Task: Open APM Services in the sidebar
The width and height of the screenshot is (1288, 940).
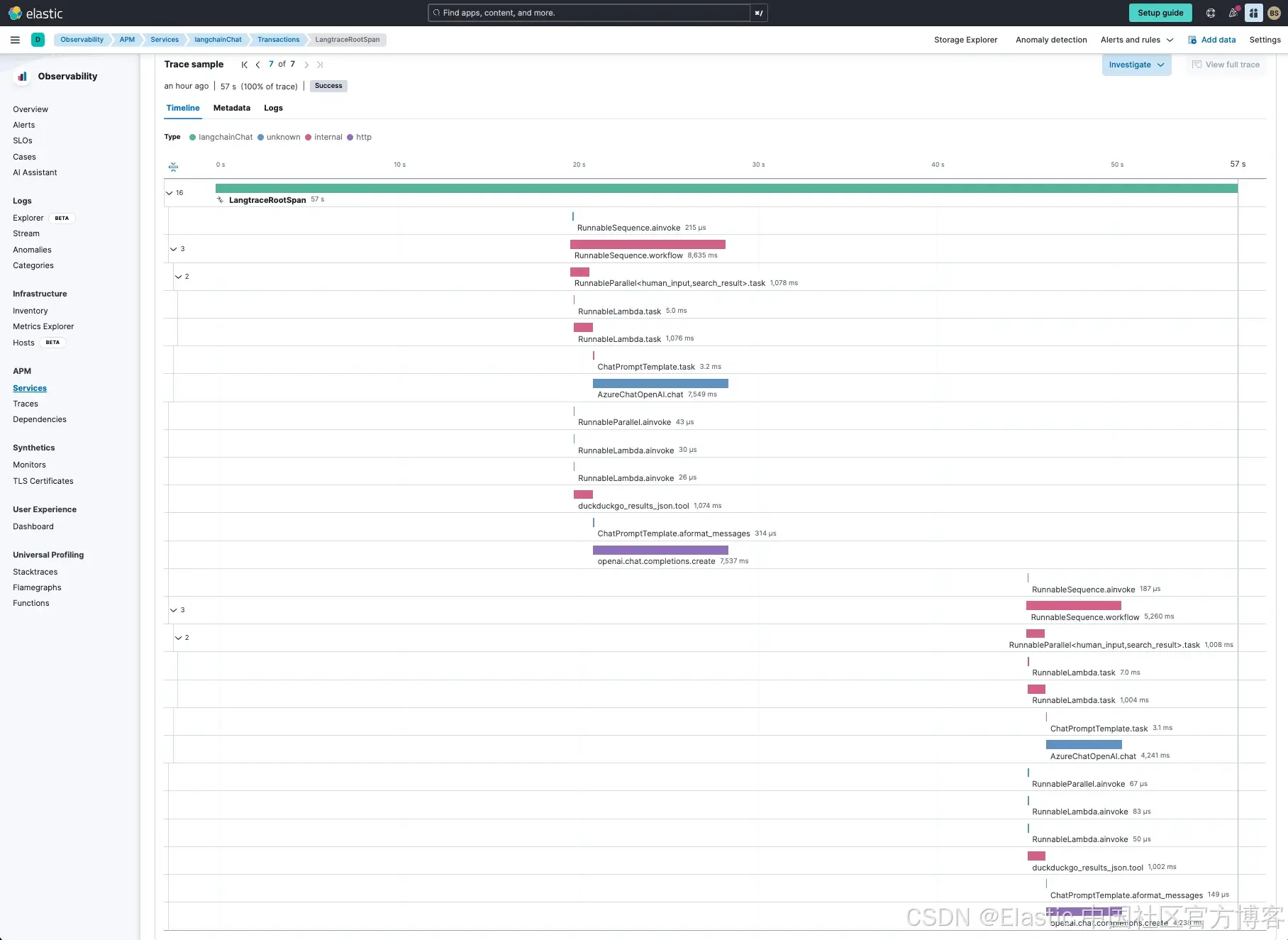Action: [x=30, y=388]
